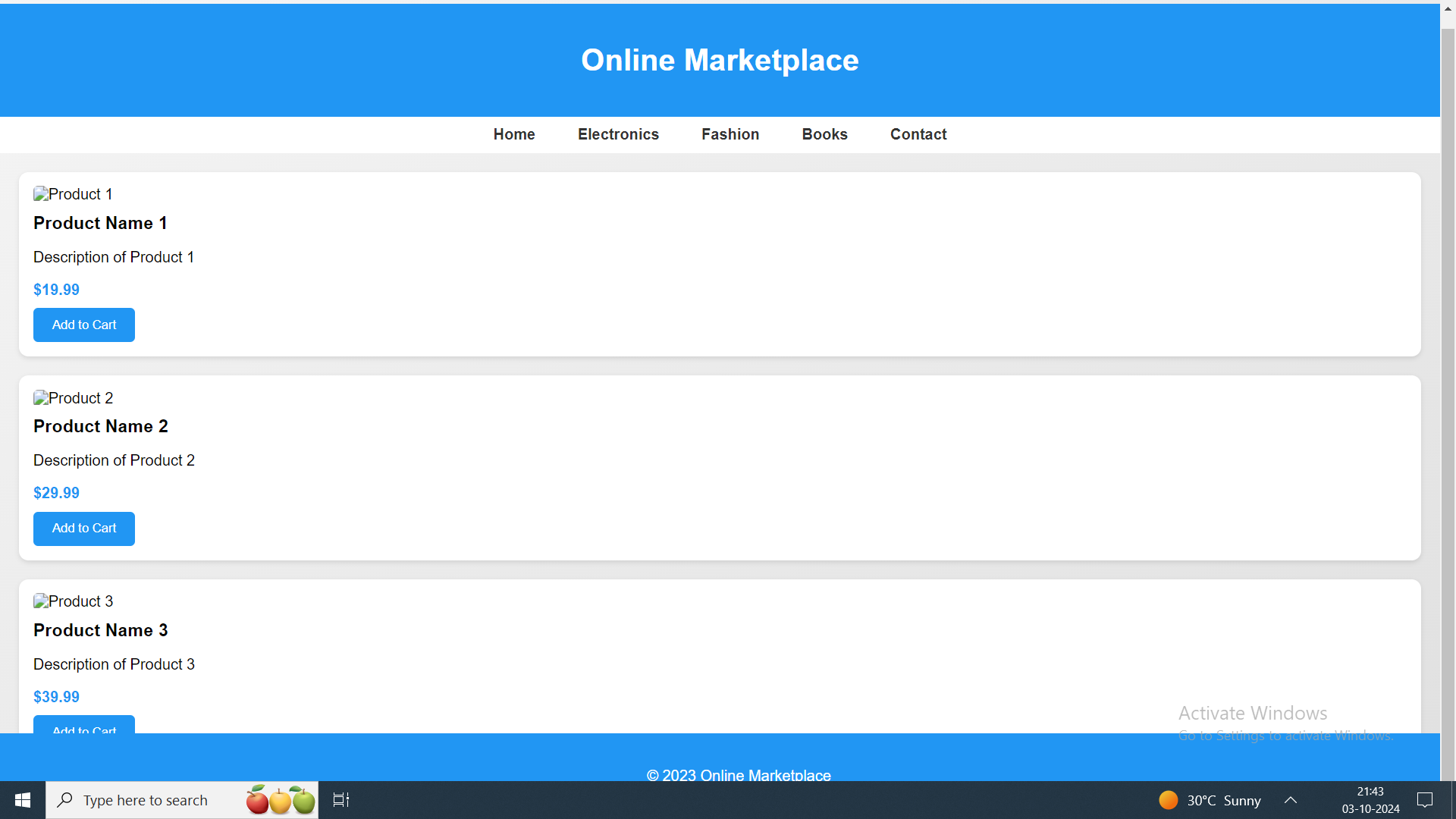Select the Fashion menu item
This screenshot has height=819, width=1456.
point(730,134)
